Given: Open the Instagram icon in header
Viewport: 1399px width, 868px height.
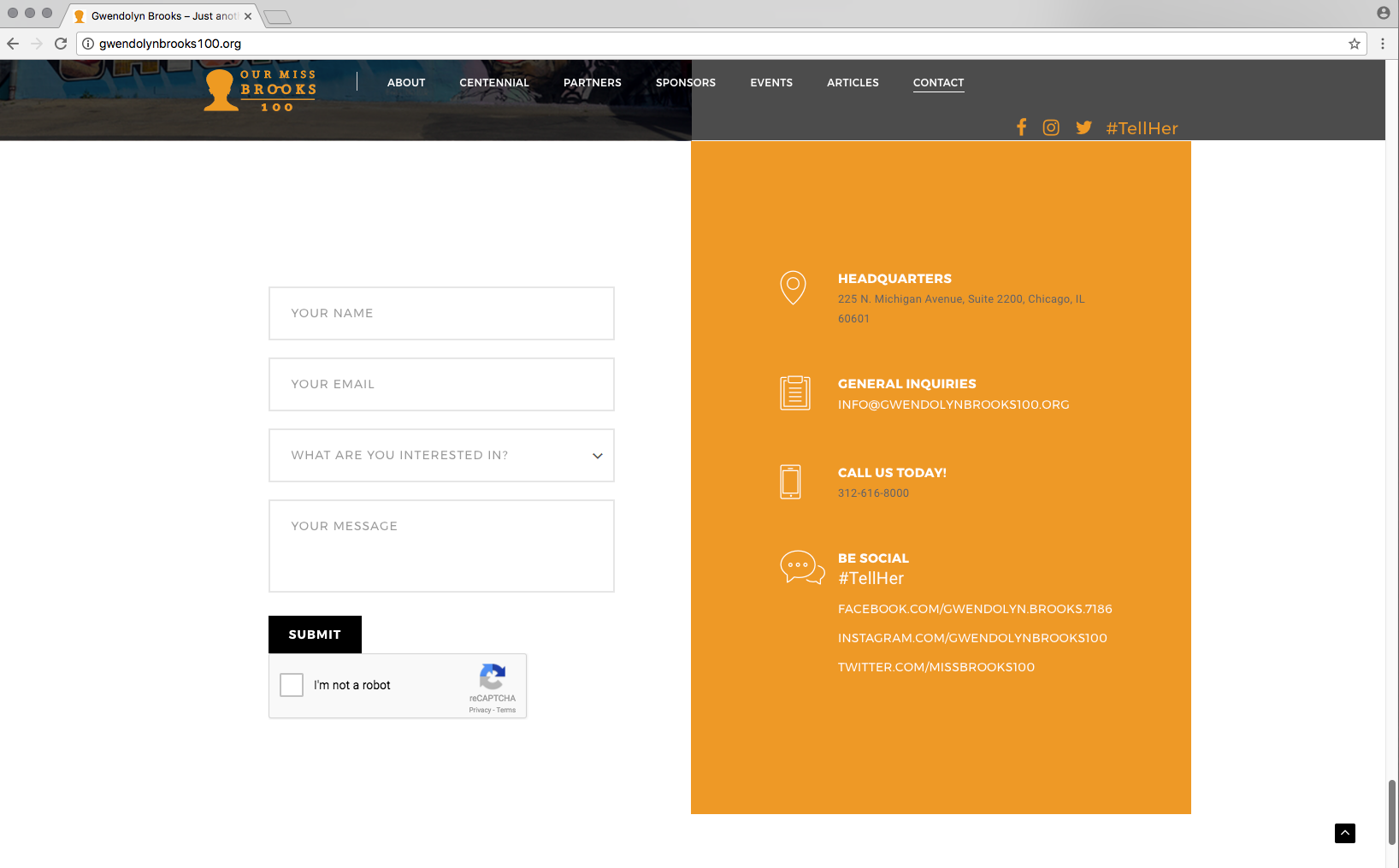Looking at the screenshot, I should click(x=1051, y=127).
